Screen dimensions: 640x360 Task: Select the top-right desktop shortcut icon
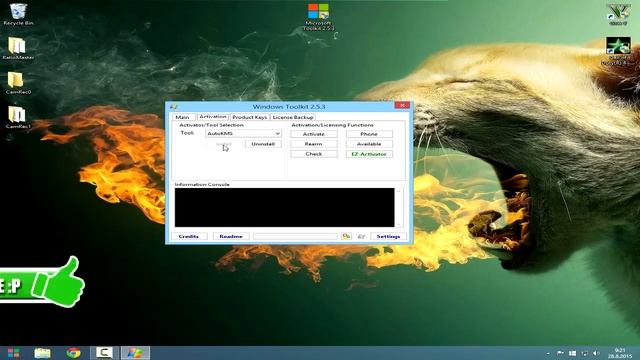(618, 15)
